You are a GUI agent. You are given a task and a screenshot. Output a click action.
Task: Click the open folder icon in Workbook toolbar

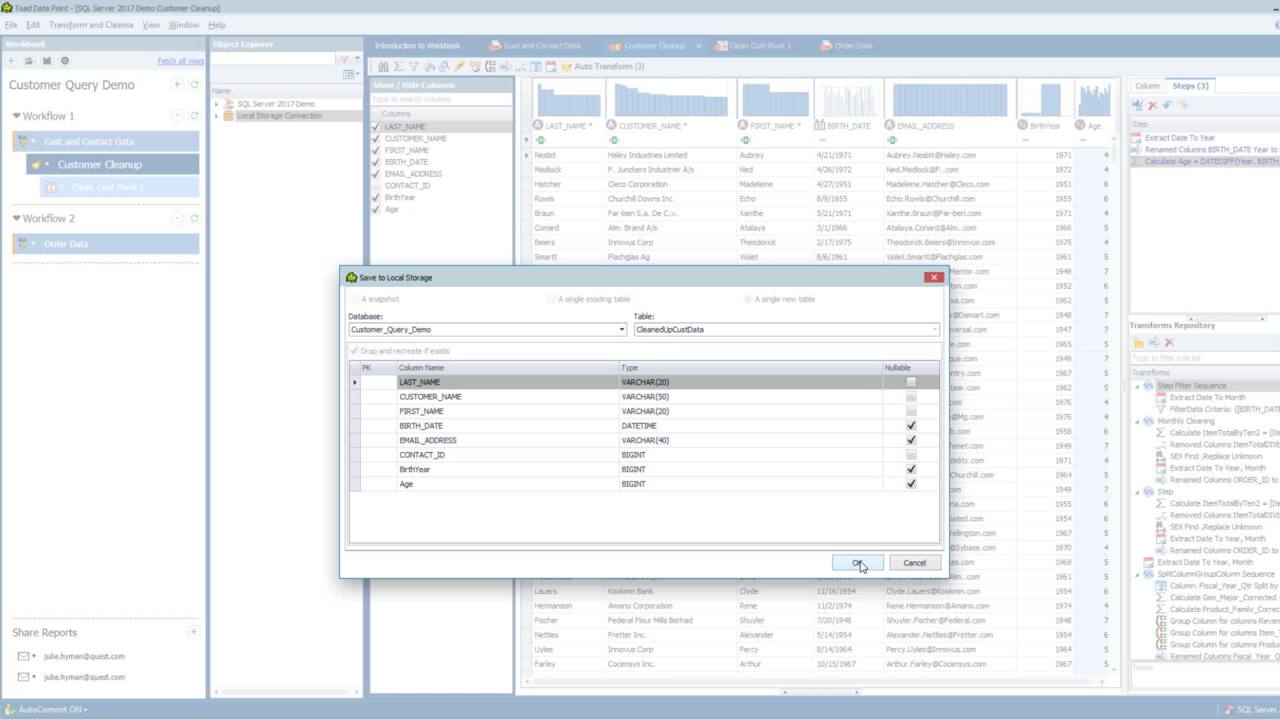(x=29, y=61)
